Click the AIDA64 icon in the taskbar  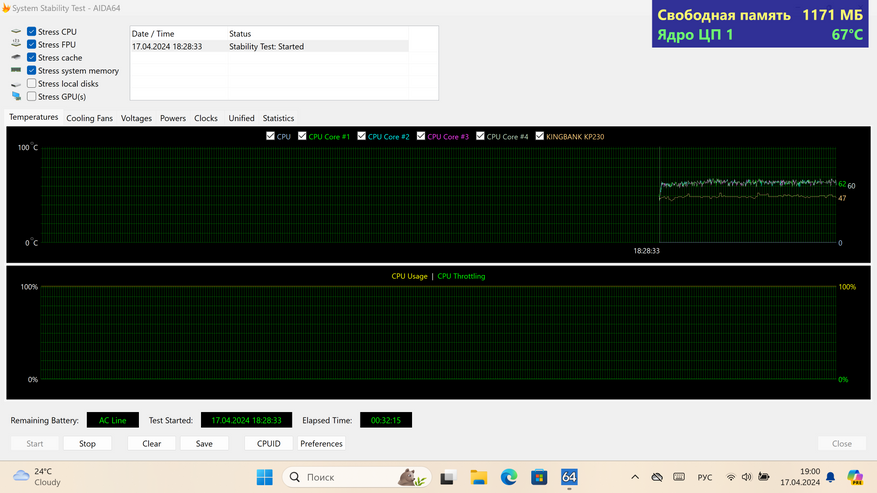pos(569,477)
